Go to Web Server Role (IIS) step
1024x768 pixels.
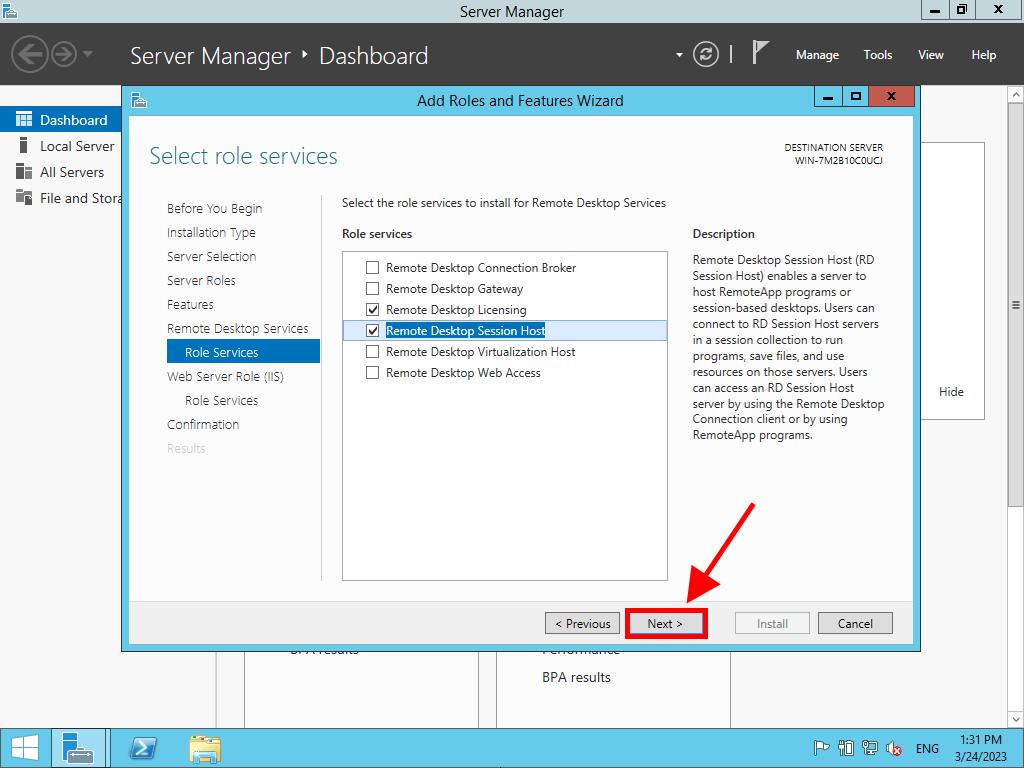coord(225,376)
